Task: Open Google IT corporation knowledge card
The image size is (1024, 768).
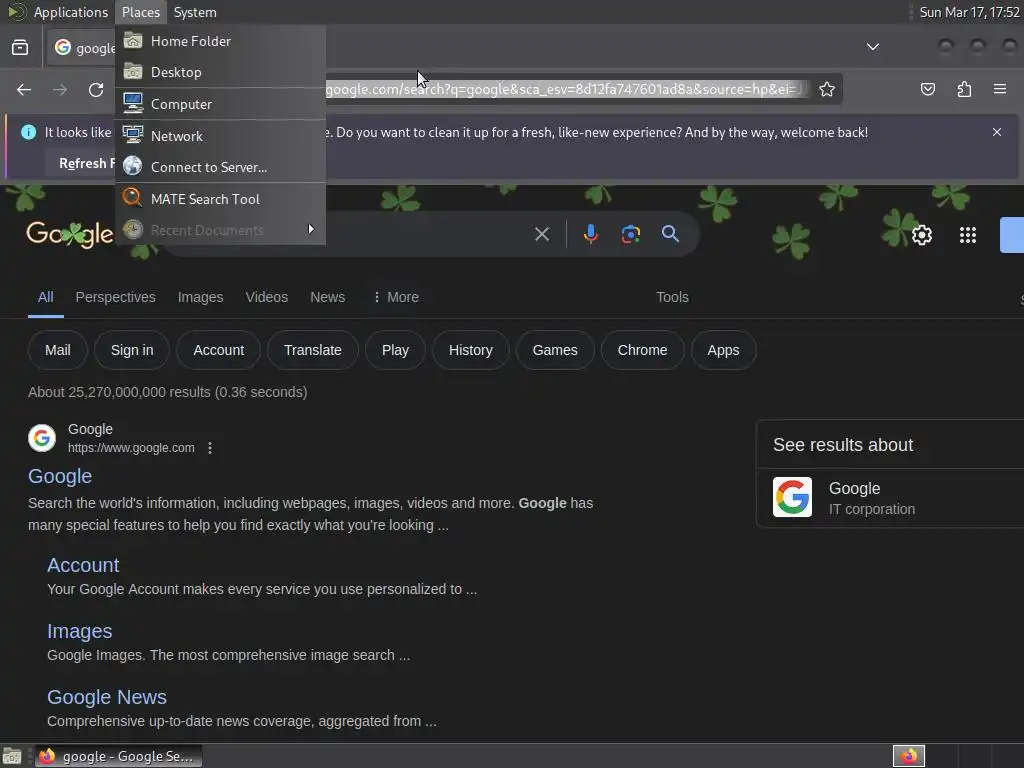Action: (x=891, y=498)
